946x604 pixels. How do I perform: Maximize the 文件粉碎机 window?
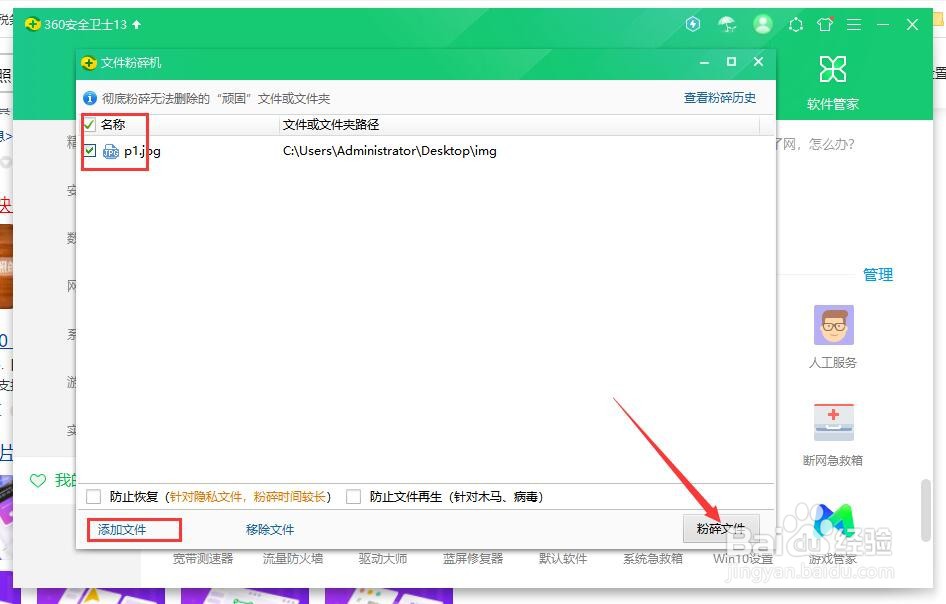click(731, 62)
